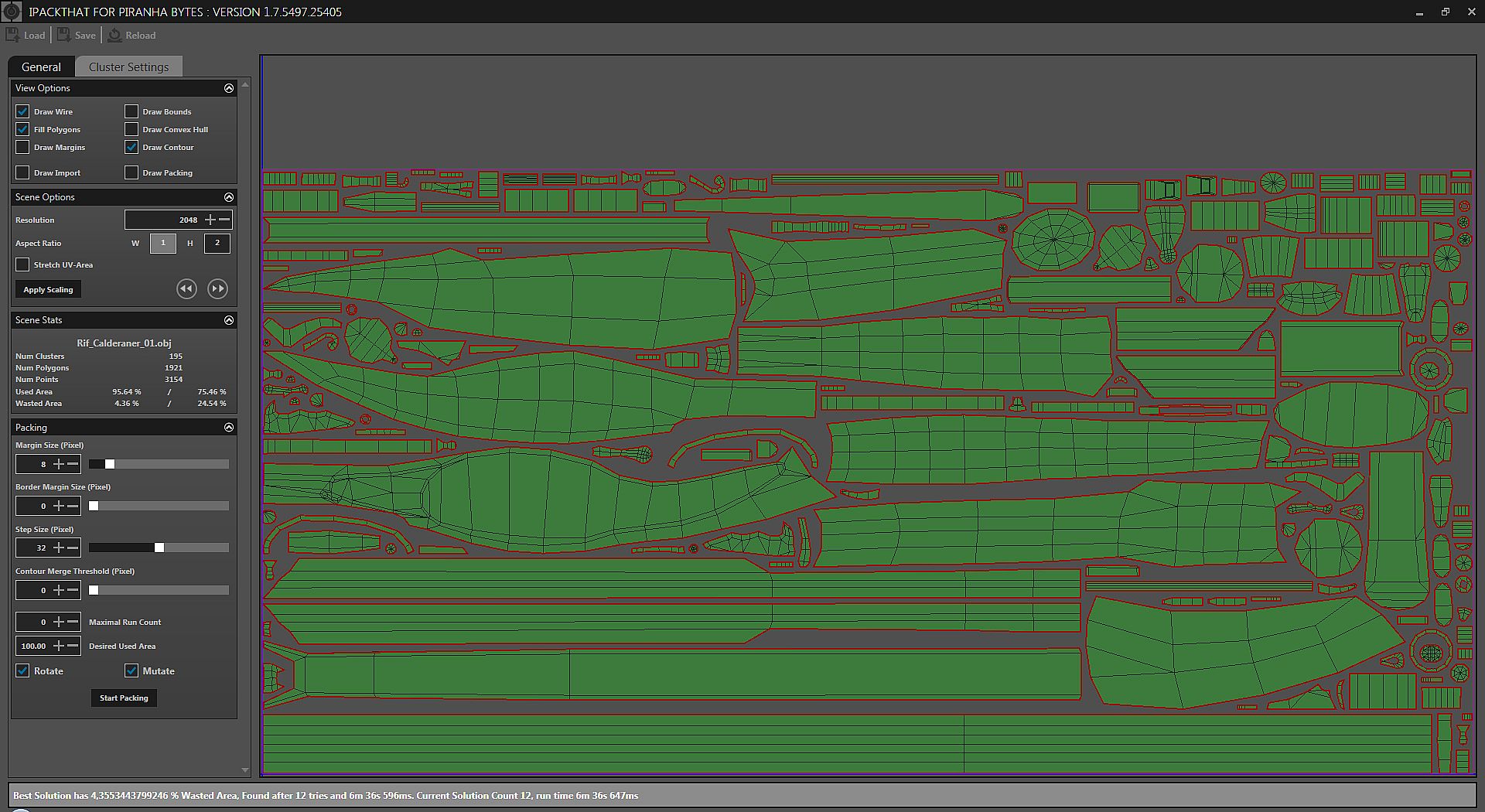
Task: Collapse the Packing section
Action: click(x=229, y=428)
